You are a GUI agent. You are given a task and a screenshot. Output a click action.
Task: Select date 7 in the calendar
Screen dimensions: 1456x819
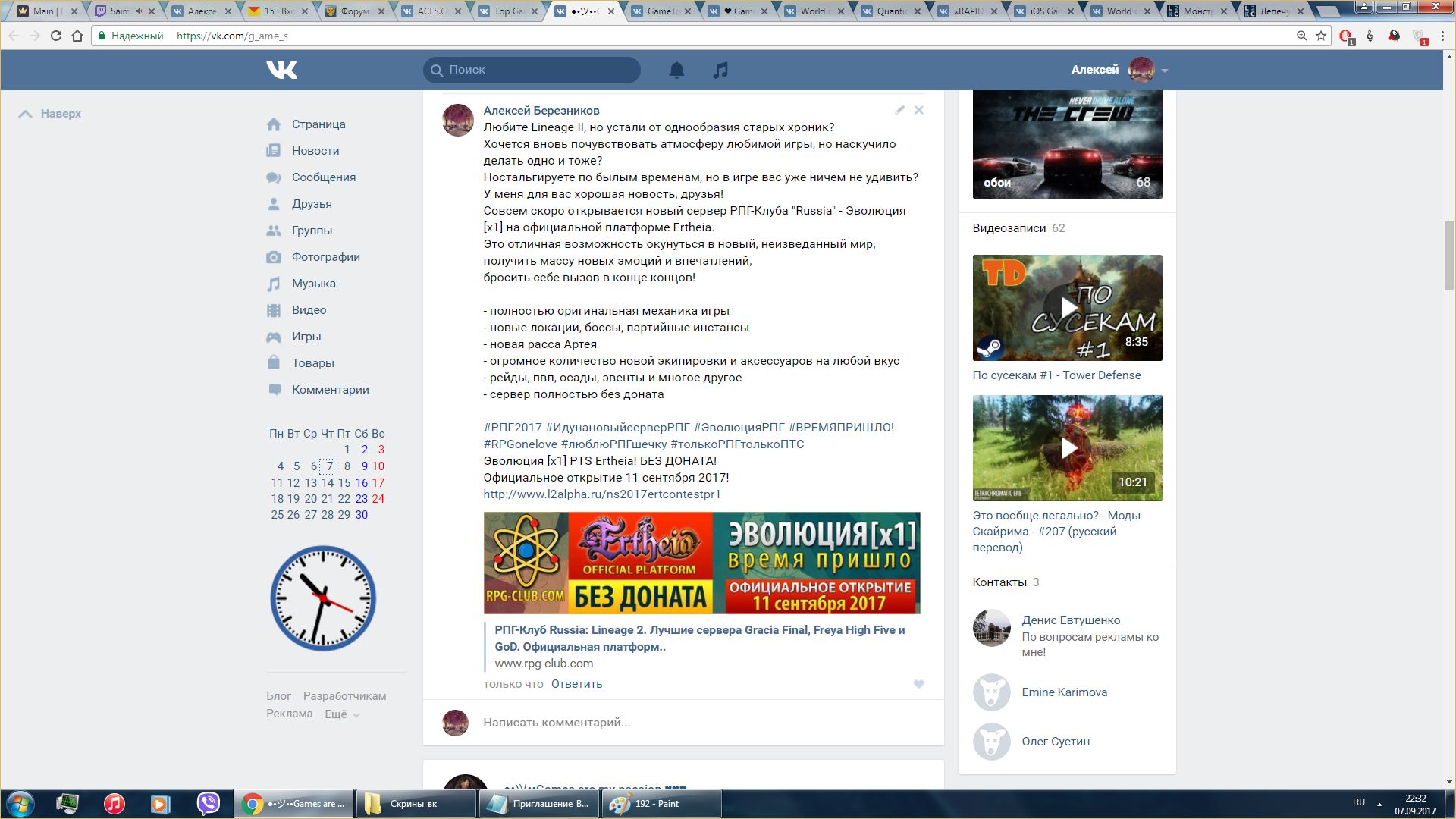(x=328, y=466)
